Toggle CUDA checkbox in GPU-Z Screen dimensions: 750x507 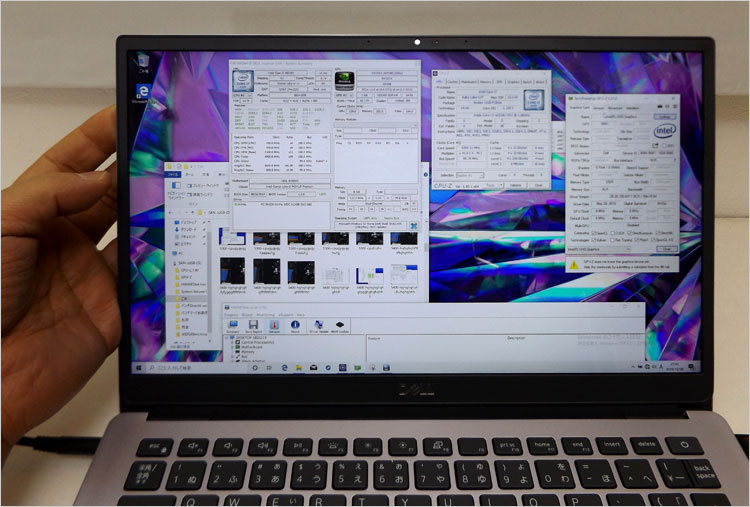point(614,233)
